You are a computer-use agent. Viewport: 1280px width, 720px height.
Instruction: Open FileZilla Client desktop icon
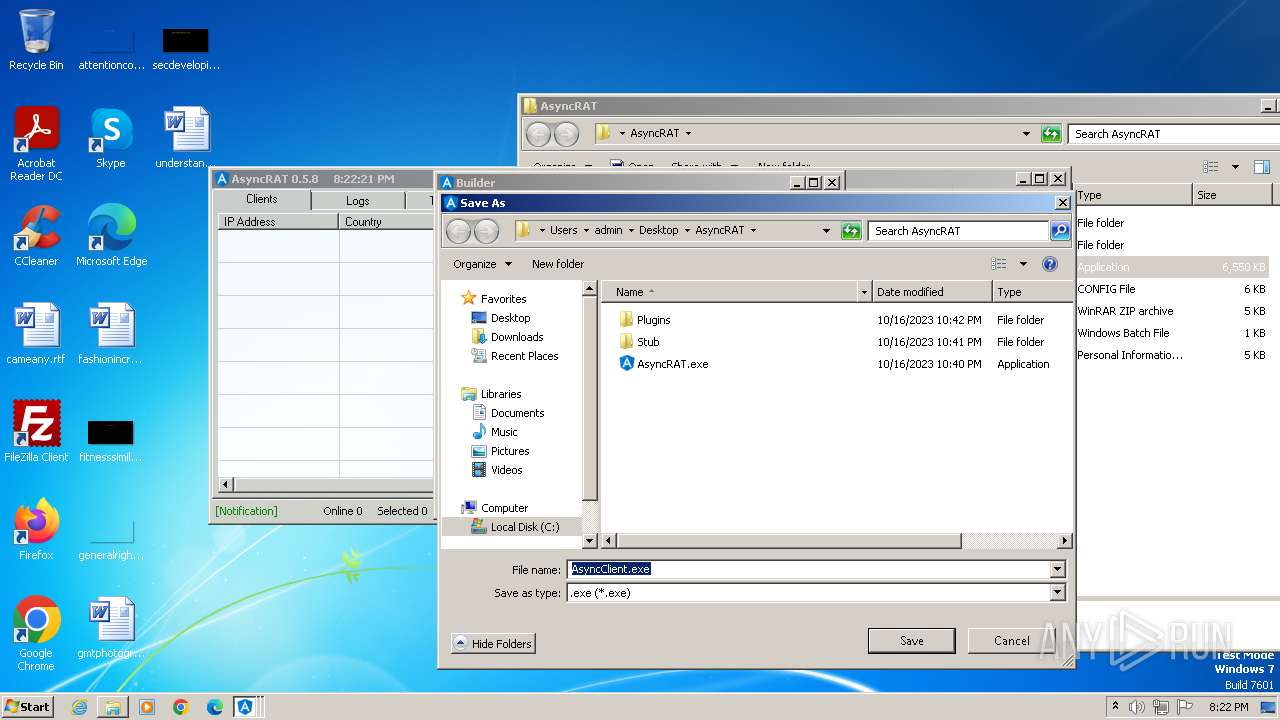click(36, 432)
